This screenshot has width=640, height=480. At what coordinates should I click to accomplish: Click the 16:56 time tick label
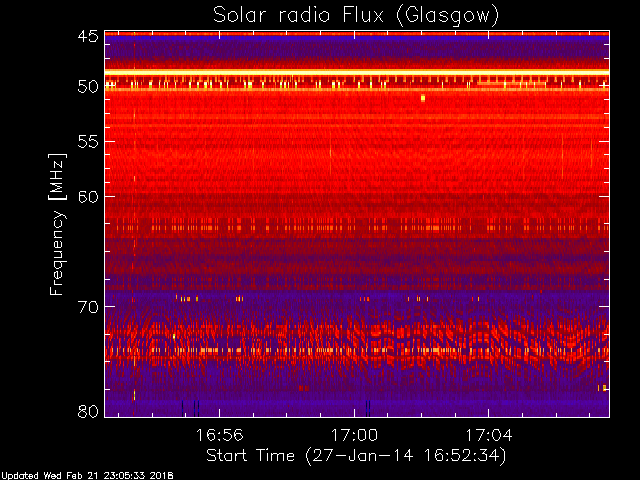220,435
